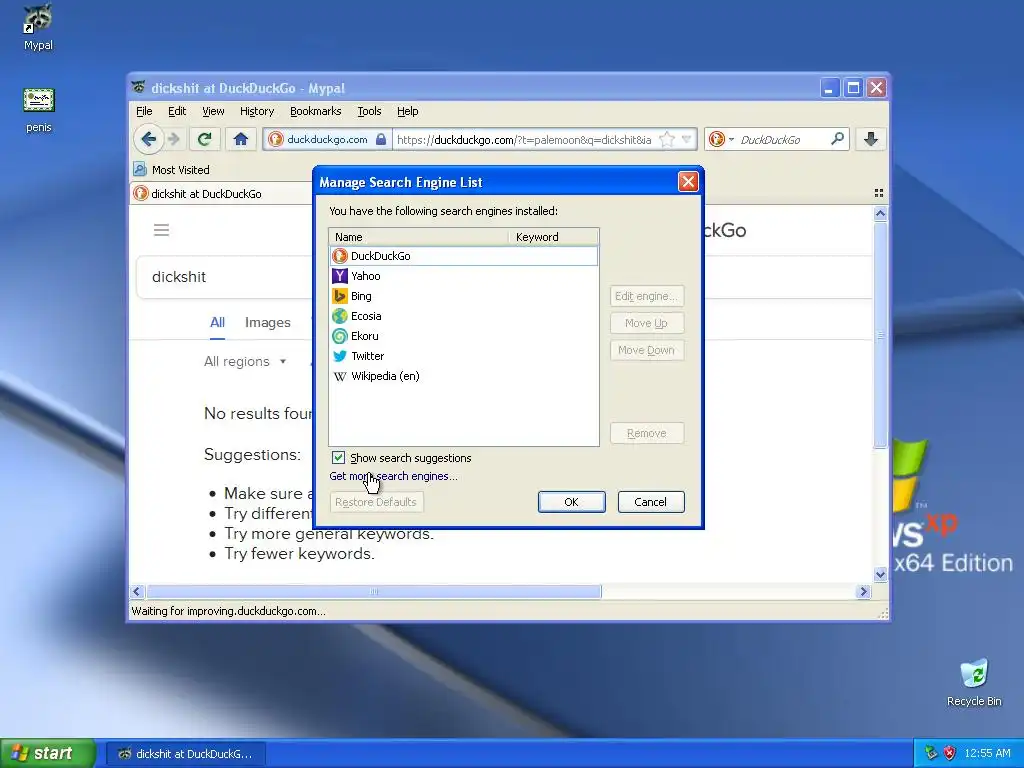This screenshot has height=768, width=1024.
Task: Open the History menu
Action: point(257,111)
